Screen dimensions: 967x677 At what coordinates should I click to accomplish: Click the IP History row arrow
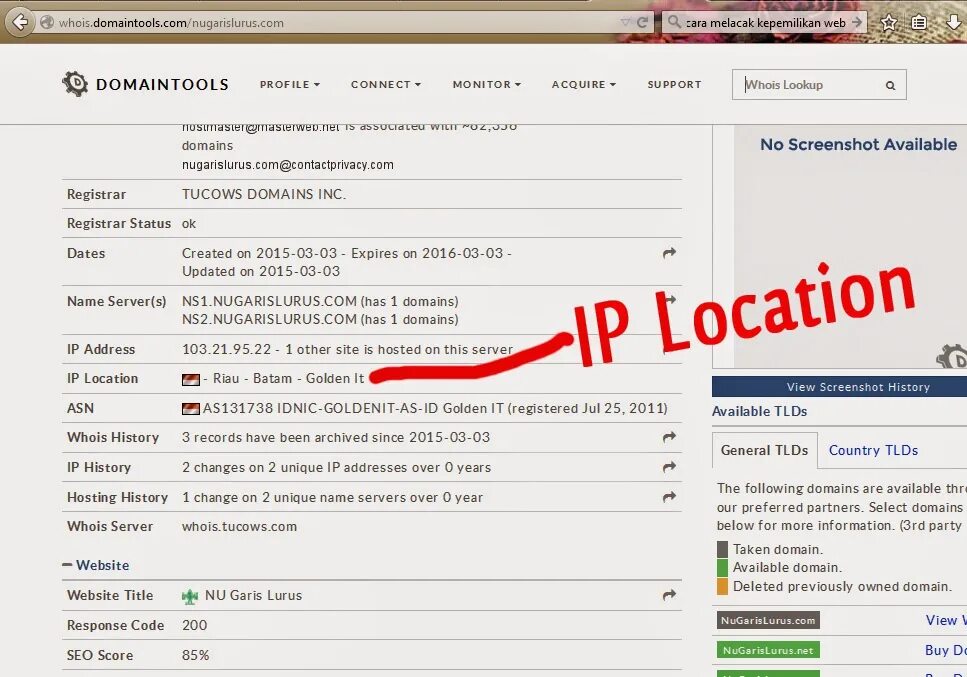click(x=669, y=467)
